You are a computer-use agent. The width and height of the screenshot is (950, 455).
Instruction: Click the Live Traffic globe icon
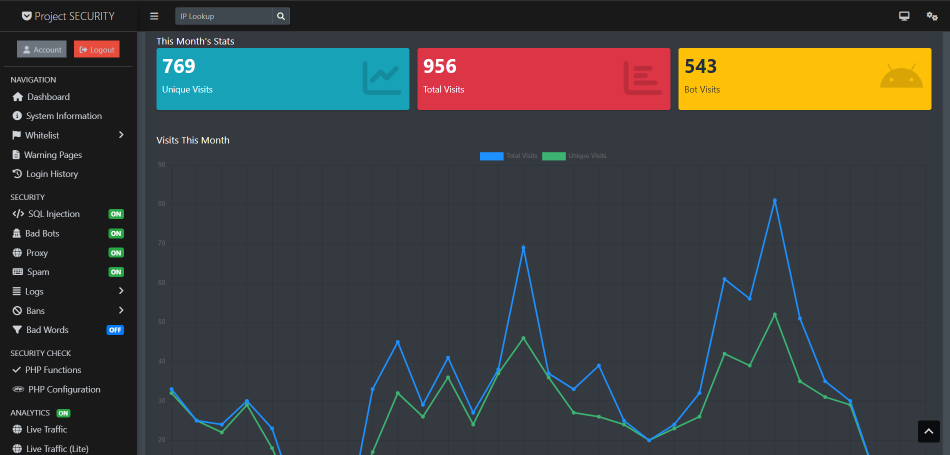coord(17,430)
